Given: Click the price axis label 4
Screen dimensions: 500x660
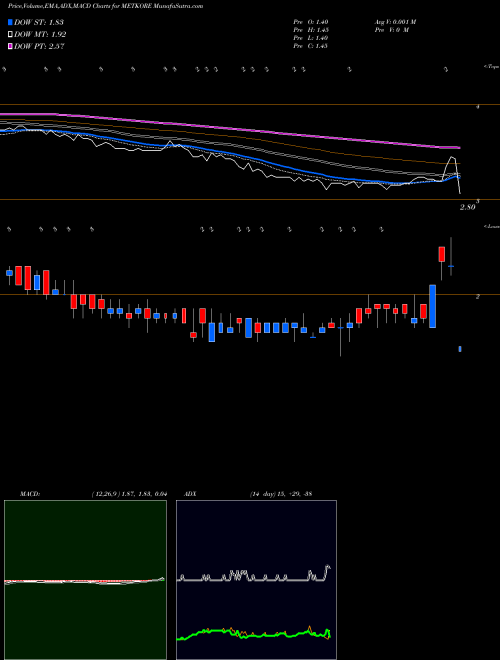Looking at the screenshot, I should point(478,107).
